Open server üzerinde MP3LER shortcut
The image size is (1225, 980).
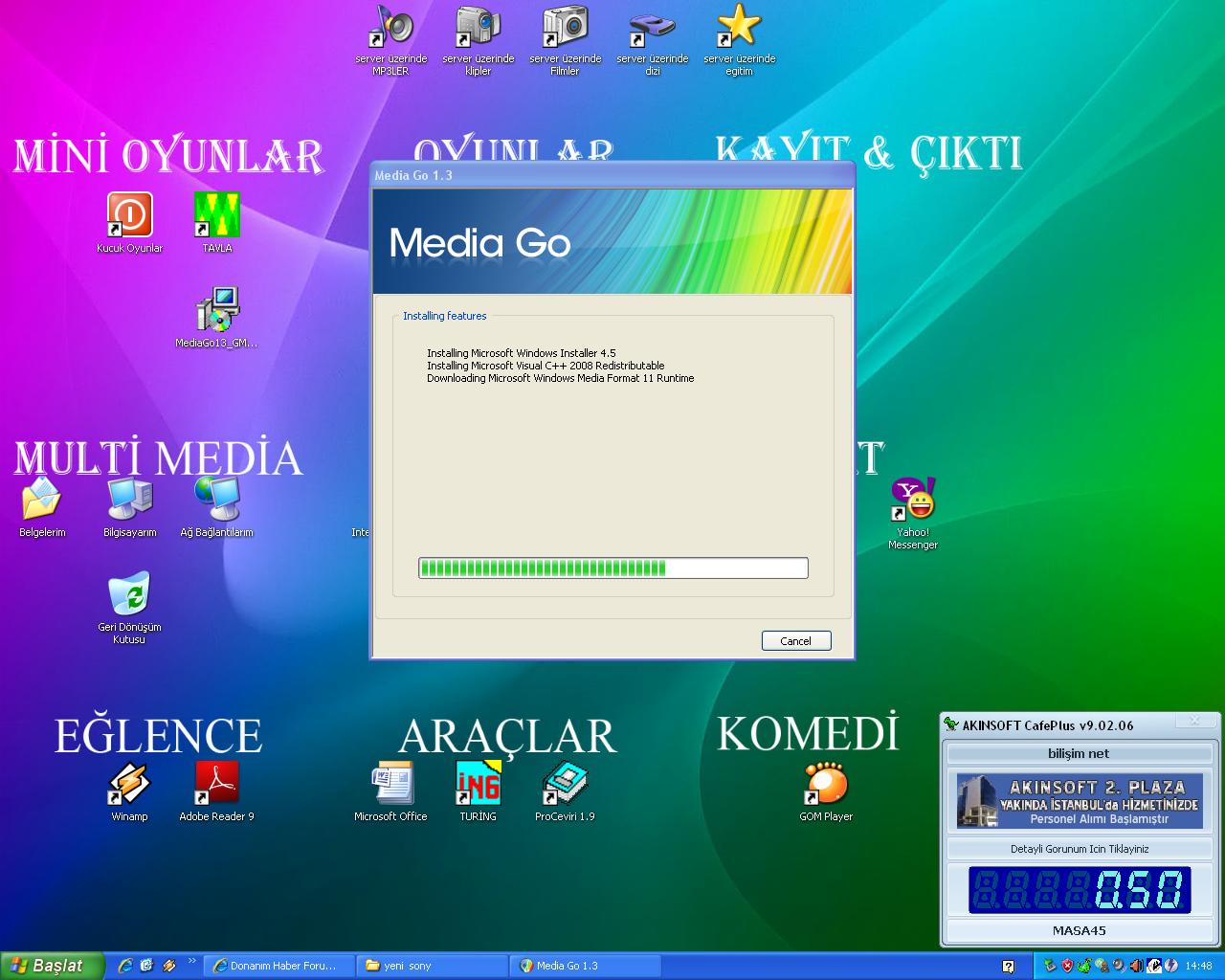(390, 39)
